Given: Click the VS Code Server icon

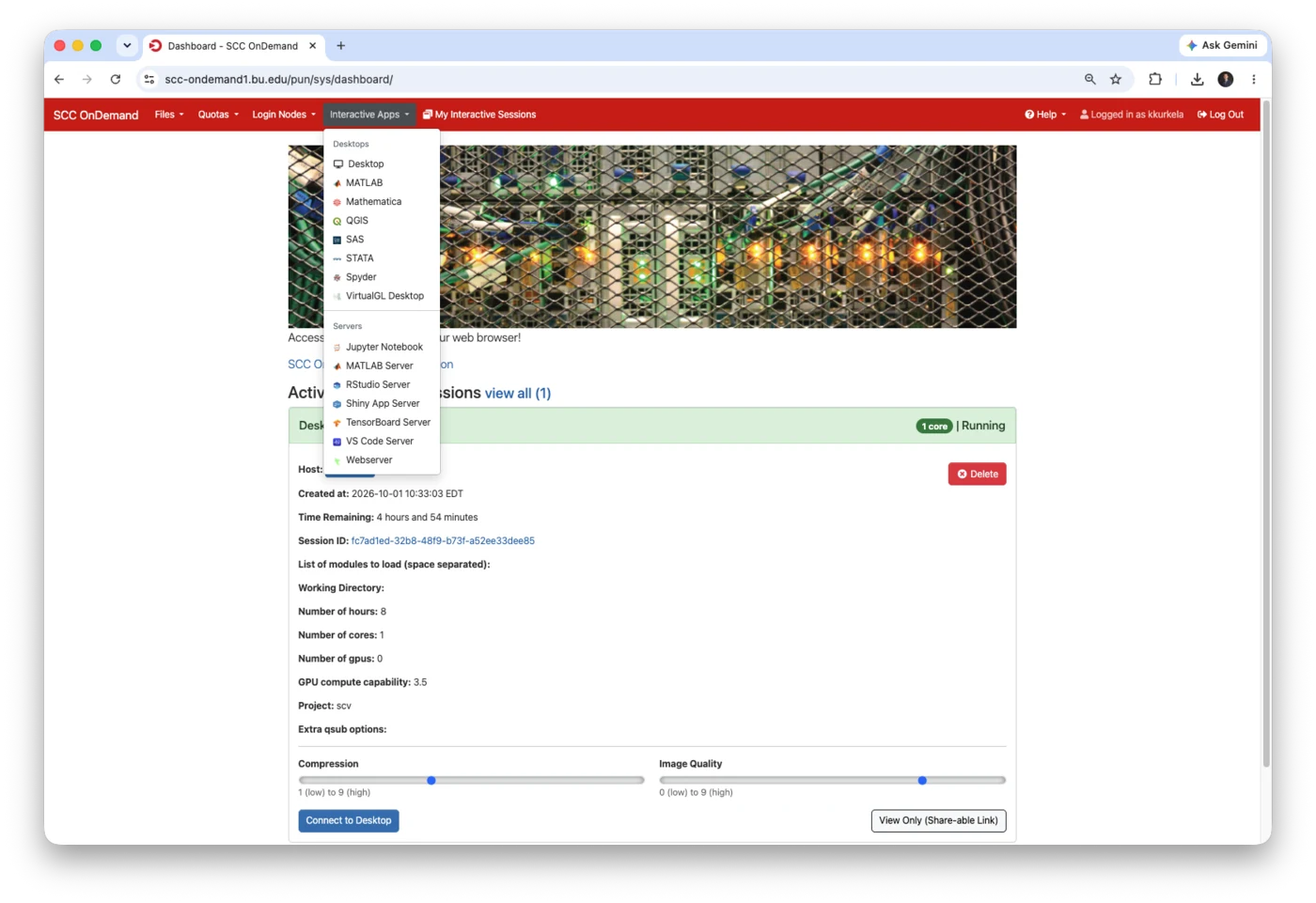Looking at the screenshot, I should (x=337, y=442).
